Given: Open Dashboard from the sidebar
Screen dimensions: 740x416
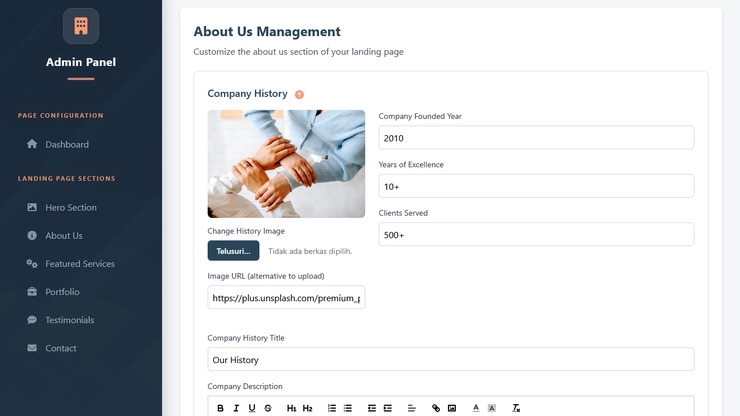Looking at the screenshot, I should (67, 144).
